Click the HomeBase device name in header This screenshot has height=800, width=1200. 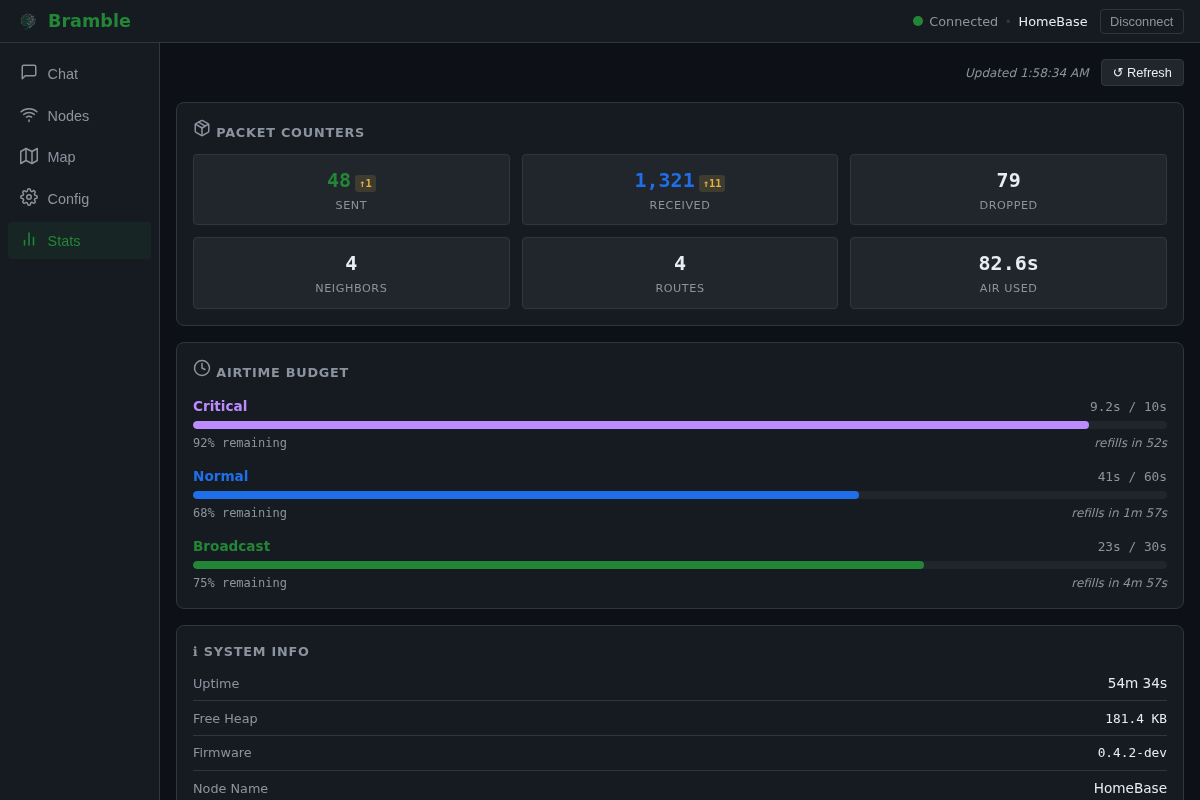[1053, 22]
